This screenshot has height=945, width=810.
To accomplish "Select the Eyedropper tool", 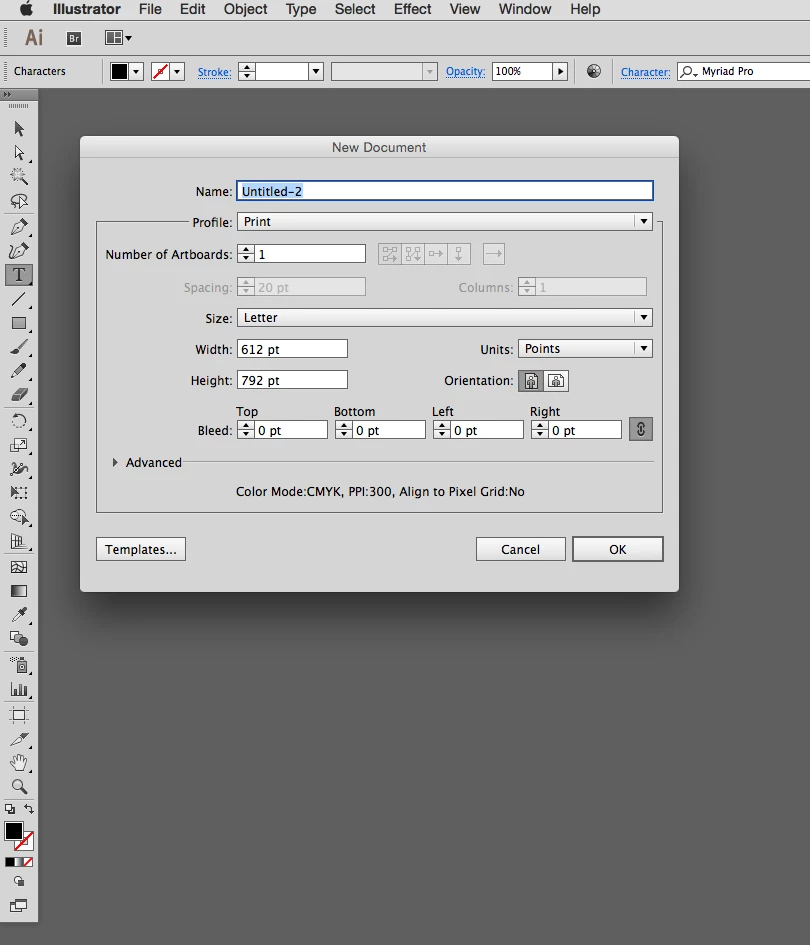I will pos(19,615).
